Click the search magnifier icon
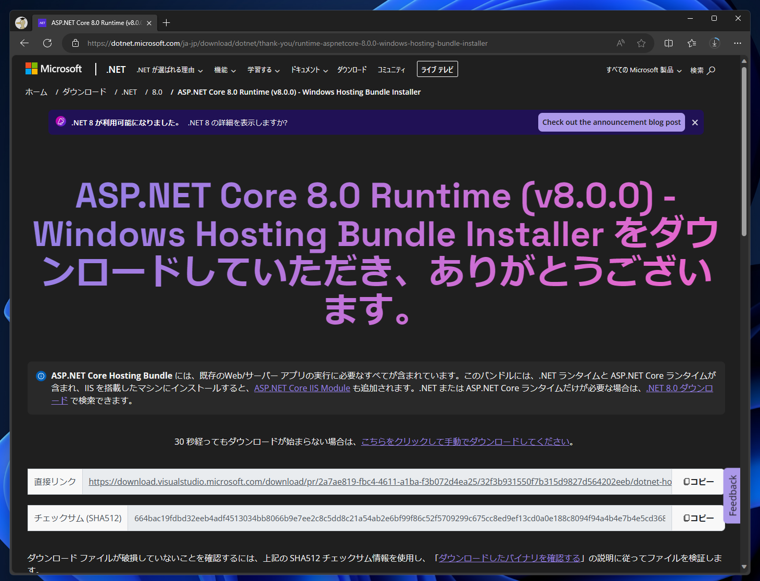This screenshot has height=581, width=760. (x=711, y=70)
